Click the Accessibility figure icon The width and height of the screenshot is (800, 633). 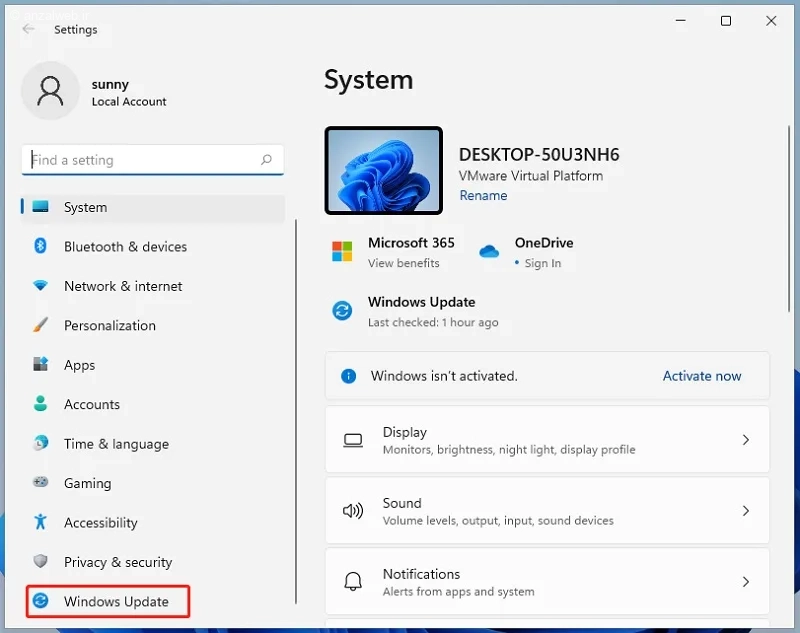tap(40, 522)
